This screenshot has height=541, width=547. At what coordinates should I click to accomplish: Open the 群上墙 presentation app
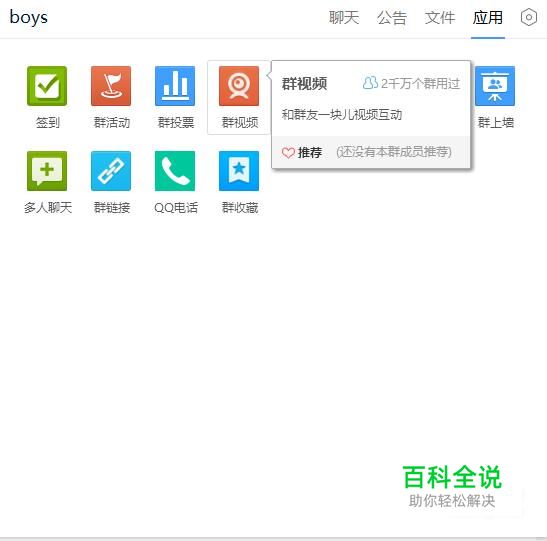[x=495, y=86]
